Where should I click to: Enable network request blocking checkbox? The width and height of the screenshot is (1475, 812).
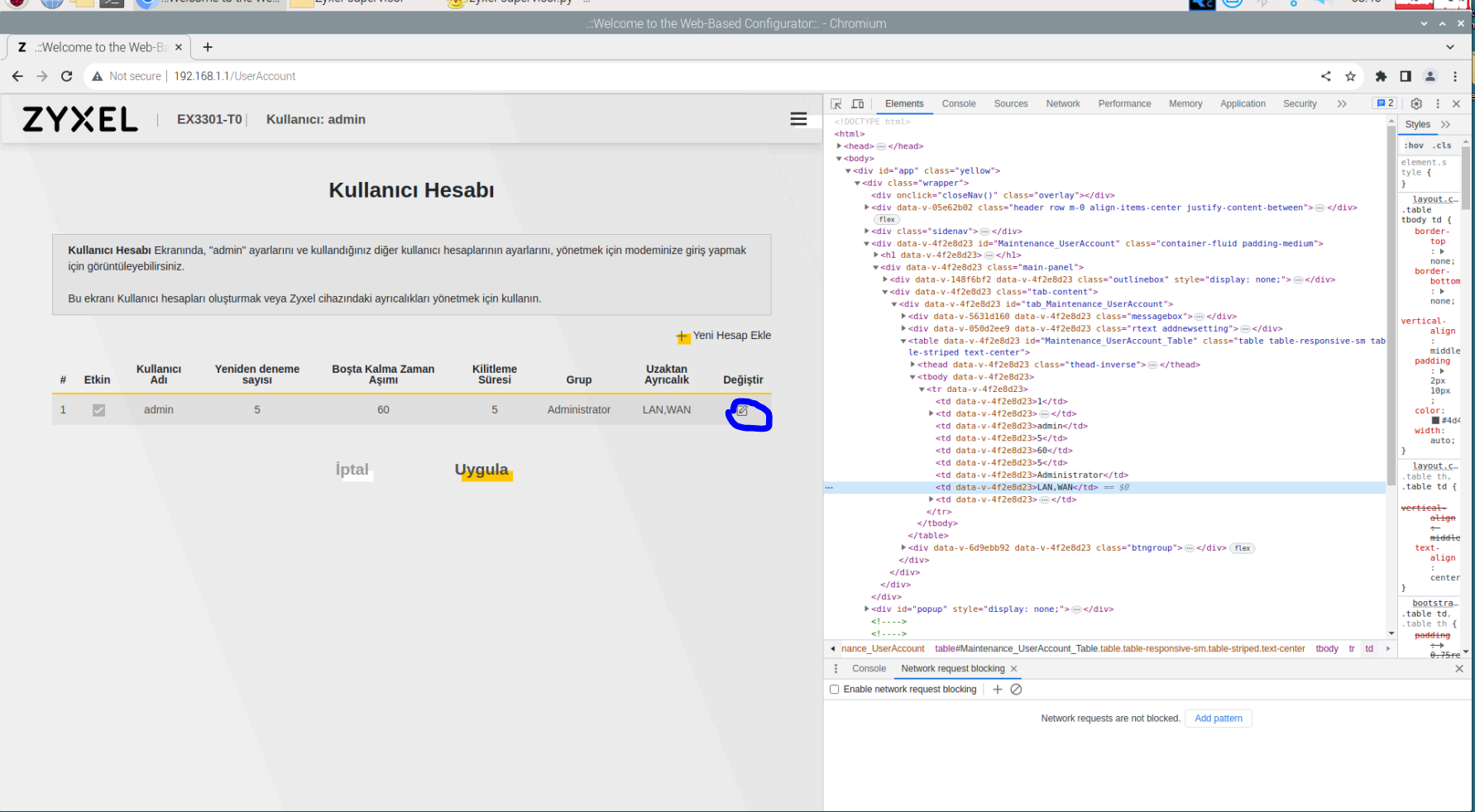tap(835, 690)
